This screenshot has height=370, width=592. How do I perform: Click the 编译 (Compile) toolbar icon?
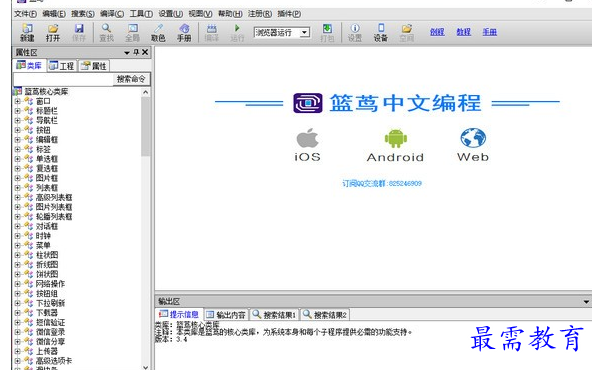point(211,28)
